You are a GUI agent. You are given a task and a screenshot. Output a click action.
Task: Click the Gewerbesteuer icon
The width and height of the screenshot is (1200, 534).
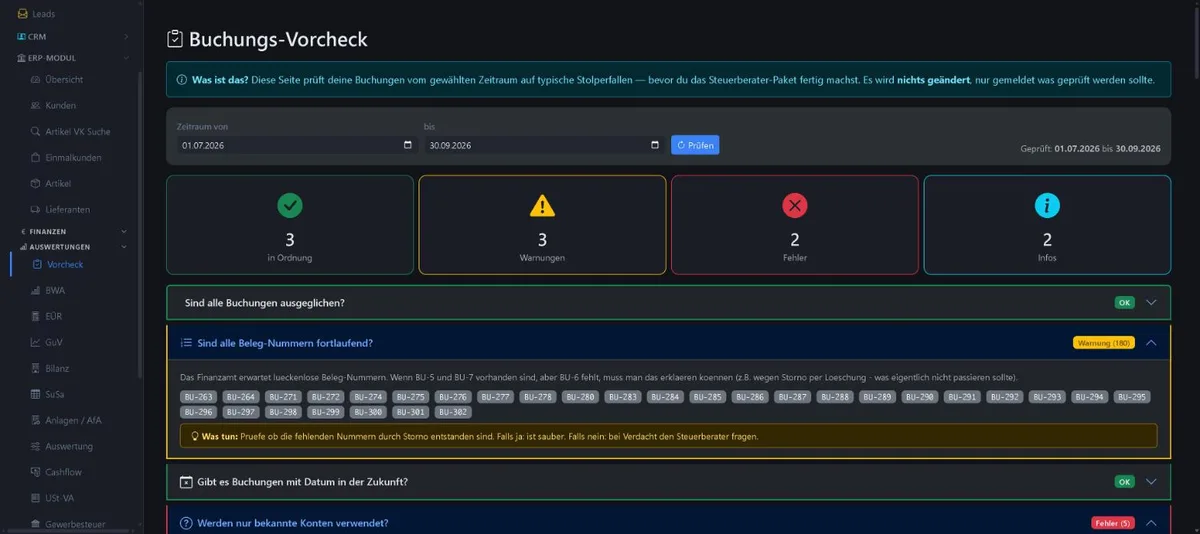point(36,524)
